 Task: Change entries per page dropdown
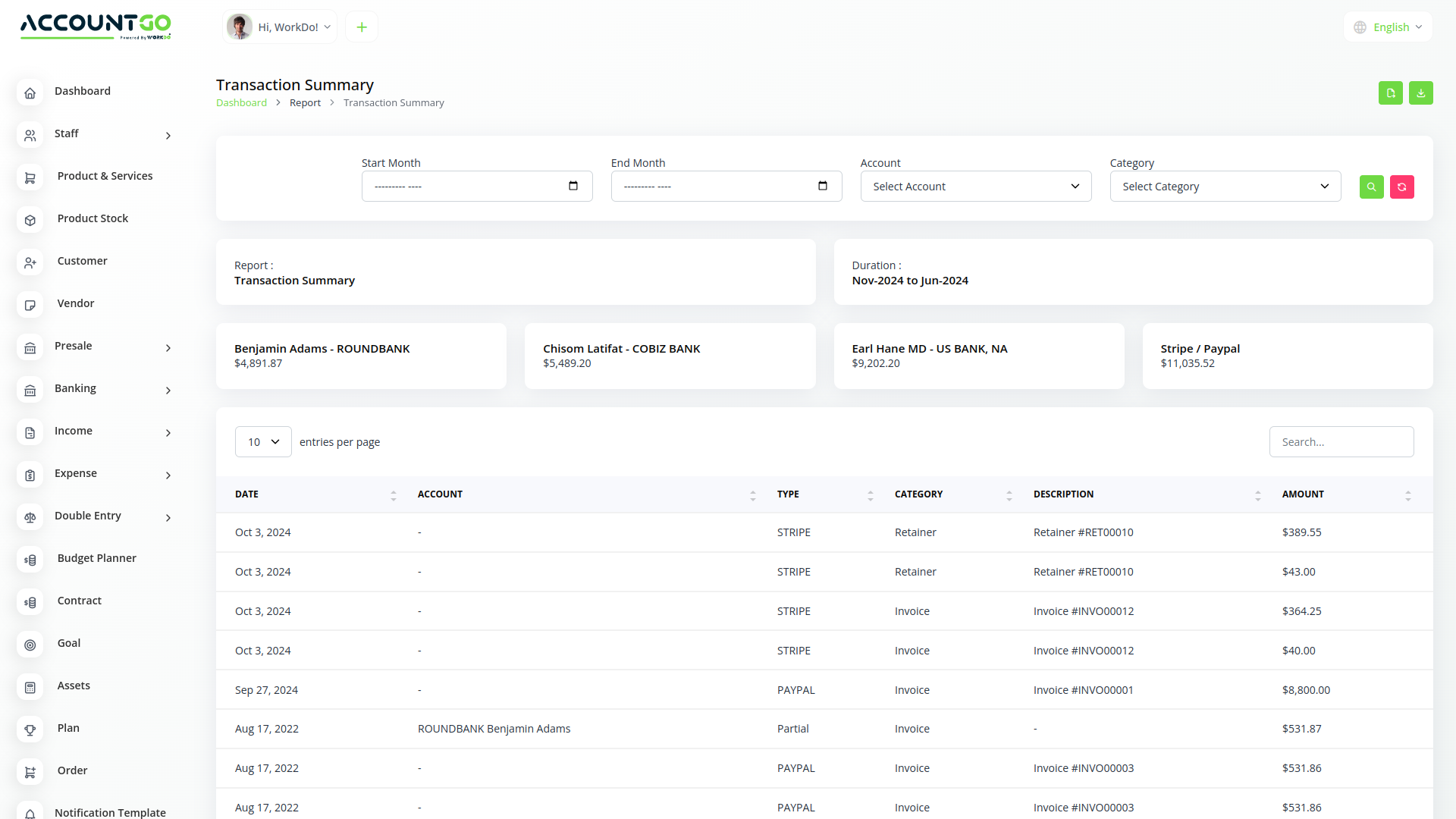[263, 441]
